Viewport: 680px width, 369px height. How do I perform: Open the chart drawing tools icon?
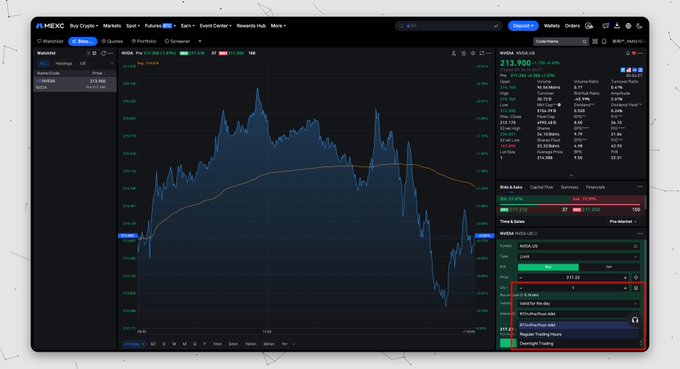click(454, 53)
